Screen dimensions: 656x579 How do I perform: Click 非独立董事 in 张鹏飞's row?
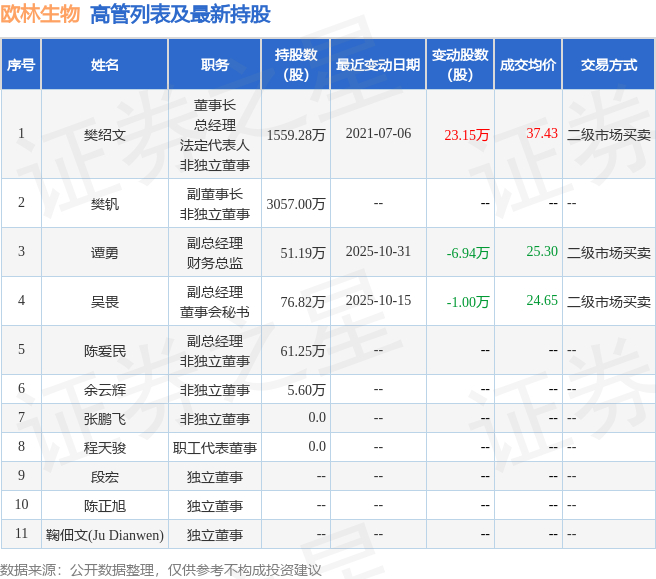[x=215, y=419]
